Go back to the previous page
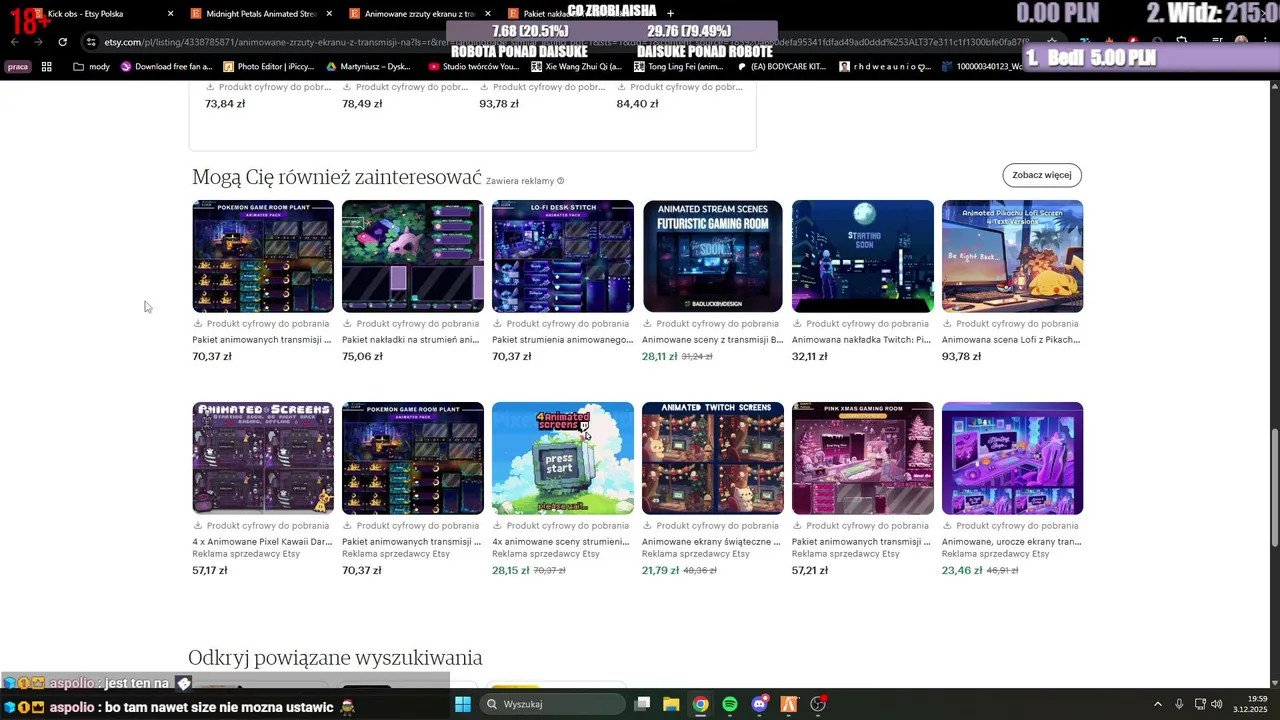Viewport: 1280px width, 720px height. coord(15,42)
